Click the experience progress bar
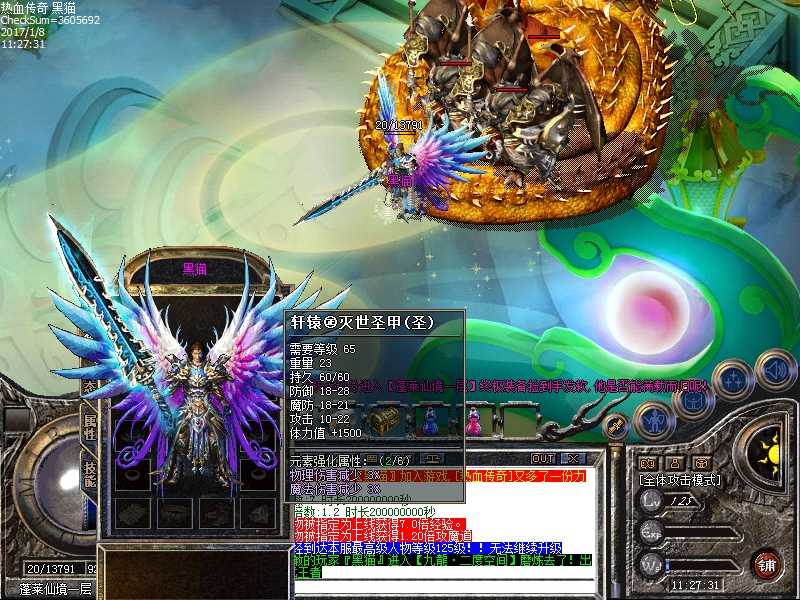 (703, 534)
